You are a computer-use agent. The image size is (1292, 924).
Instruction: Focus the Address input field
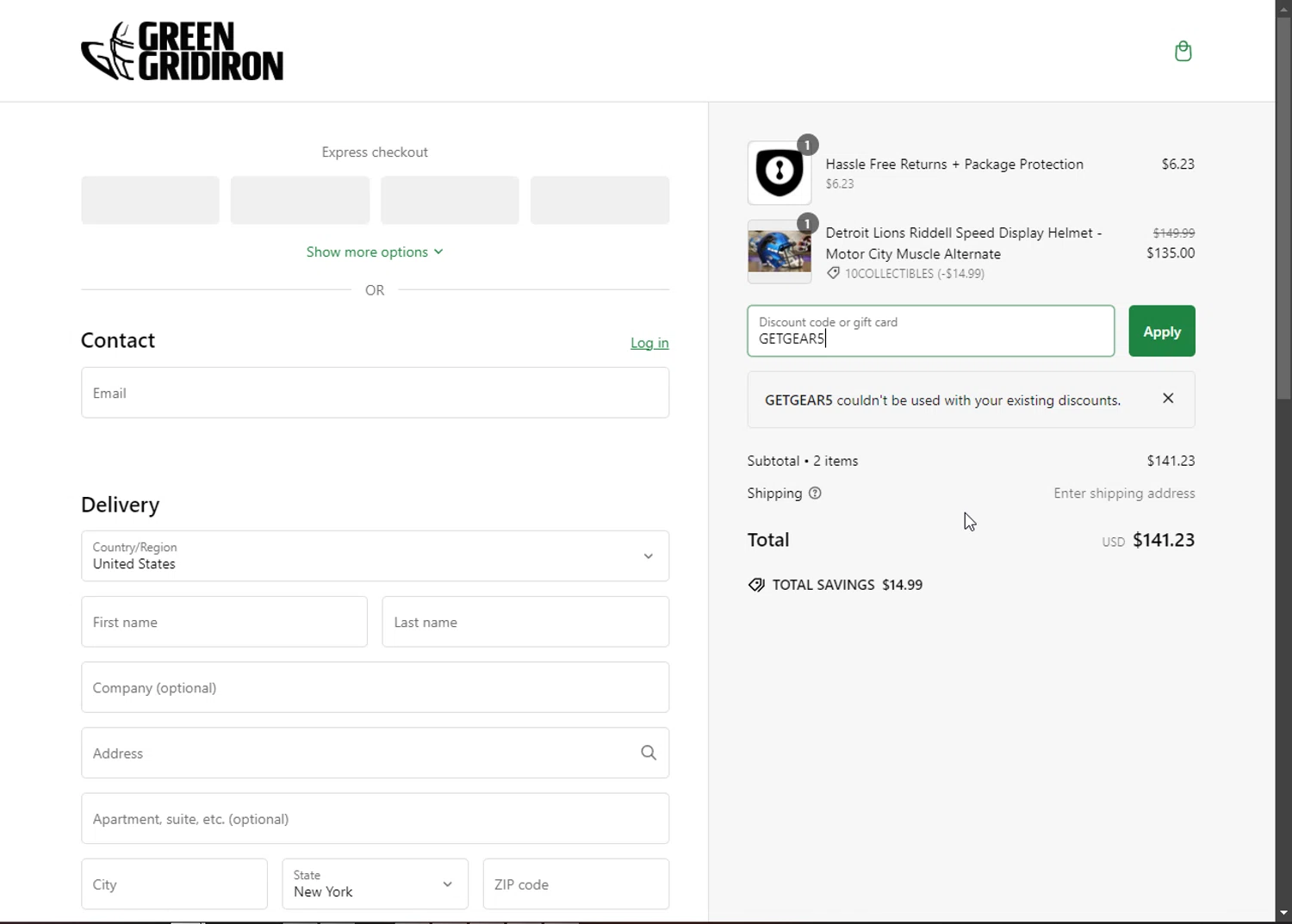pyautogui.click(x=375, y=753)
